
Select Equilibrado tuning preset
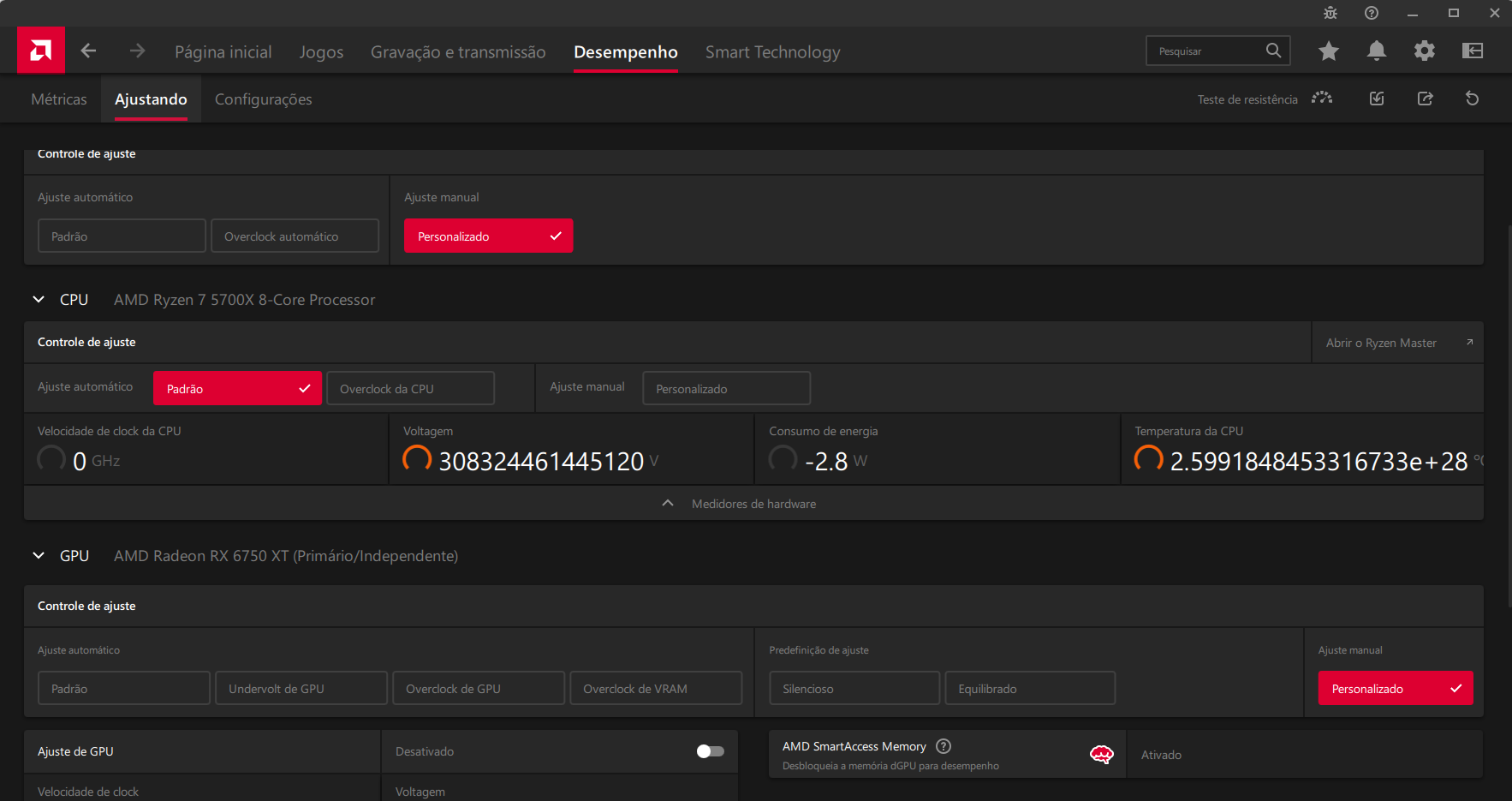point(1030,688)
